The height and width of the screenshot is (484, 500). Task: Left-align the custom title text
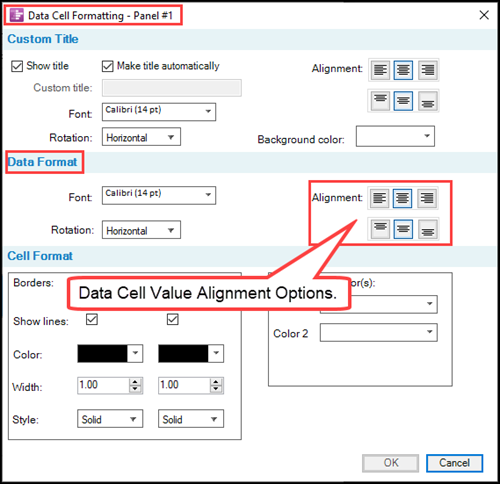[x=380, y=70]
